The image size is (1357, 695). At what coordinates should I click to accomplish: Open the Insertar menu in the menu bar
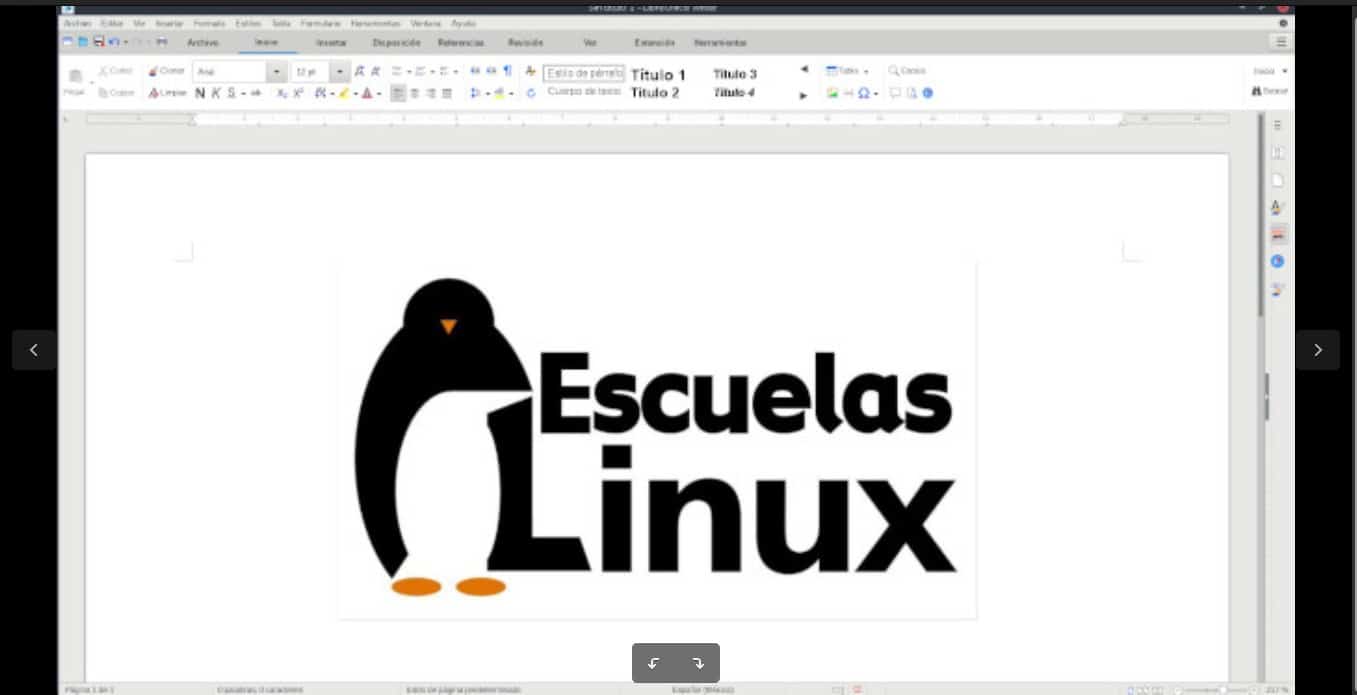(x=169, y=23)
